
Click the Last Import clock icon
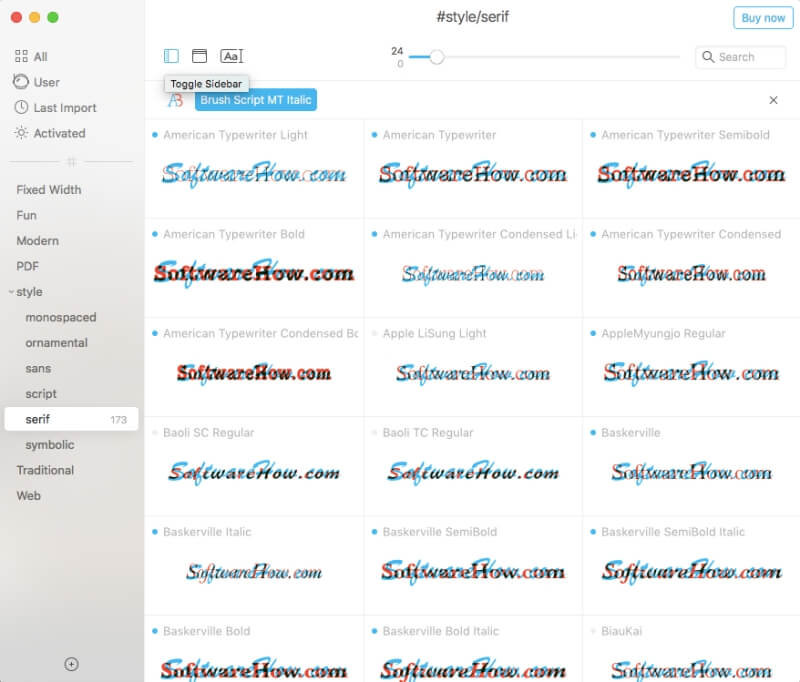[21, 107]
